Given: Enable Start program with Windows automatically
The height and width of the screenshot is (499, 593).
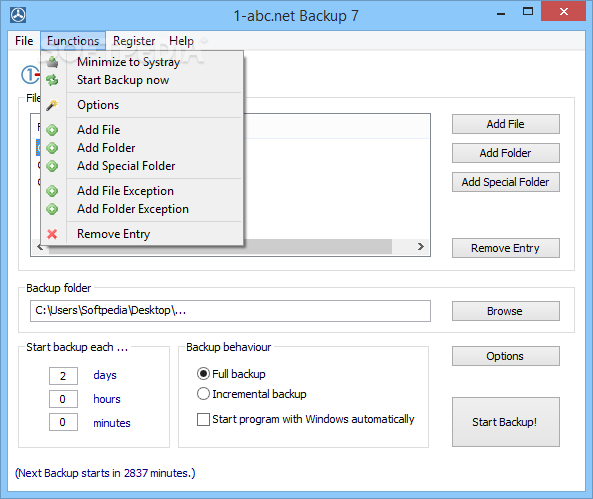Looking at the screenshot, I should click(203, 419).
